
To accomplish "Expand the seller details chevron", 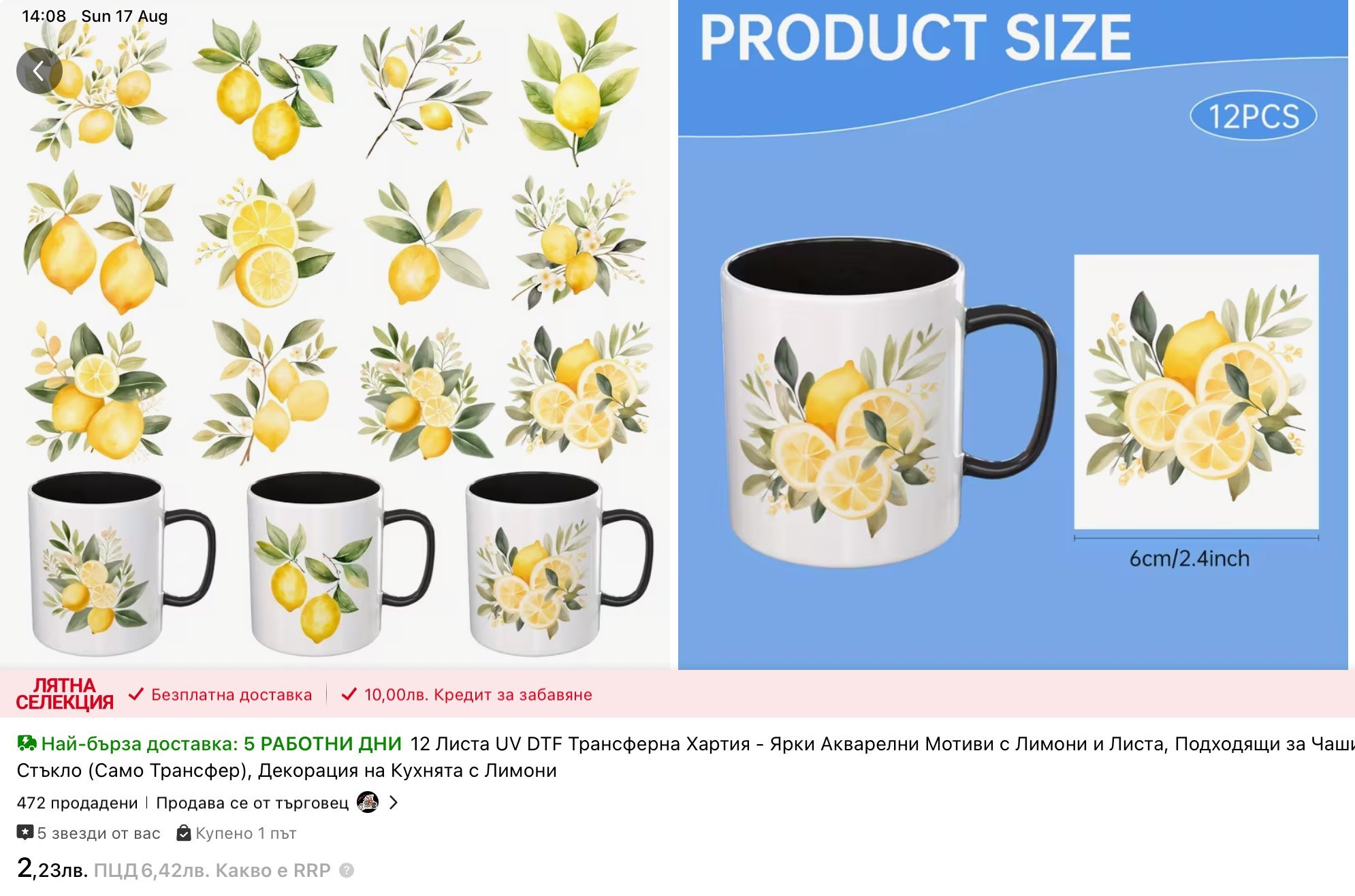I will (x=394, y=803).
